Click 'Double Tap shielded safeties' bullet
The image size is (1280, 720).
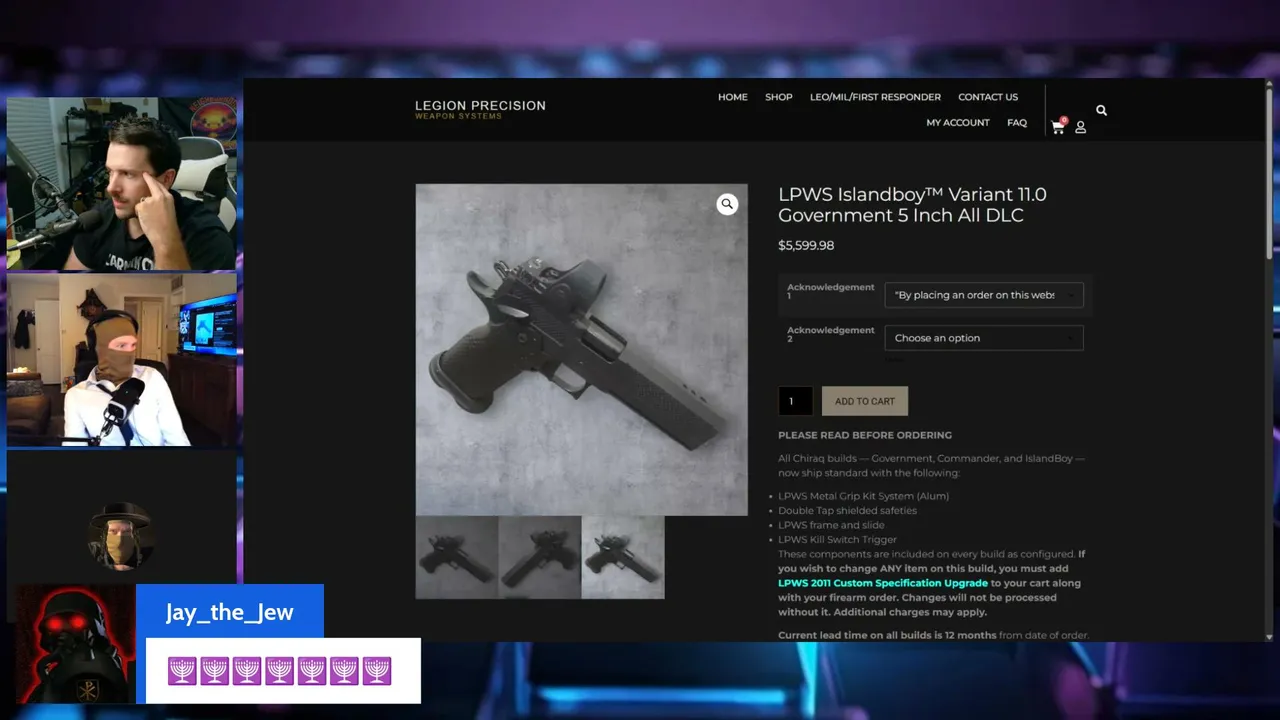[848, 511]
